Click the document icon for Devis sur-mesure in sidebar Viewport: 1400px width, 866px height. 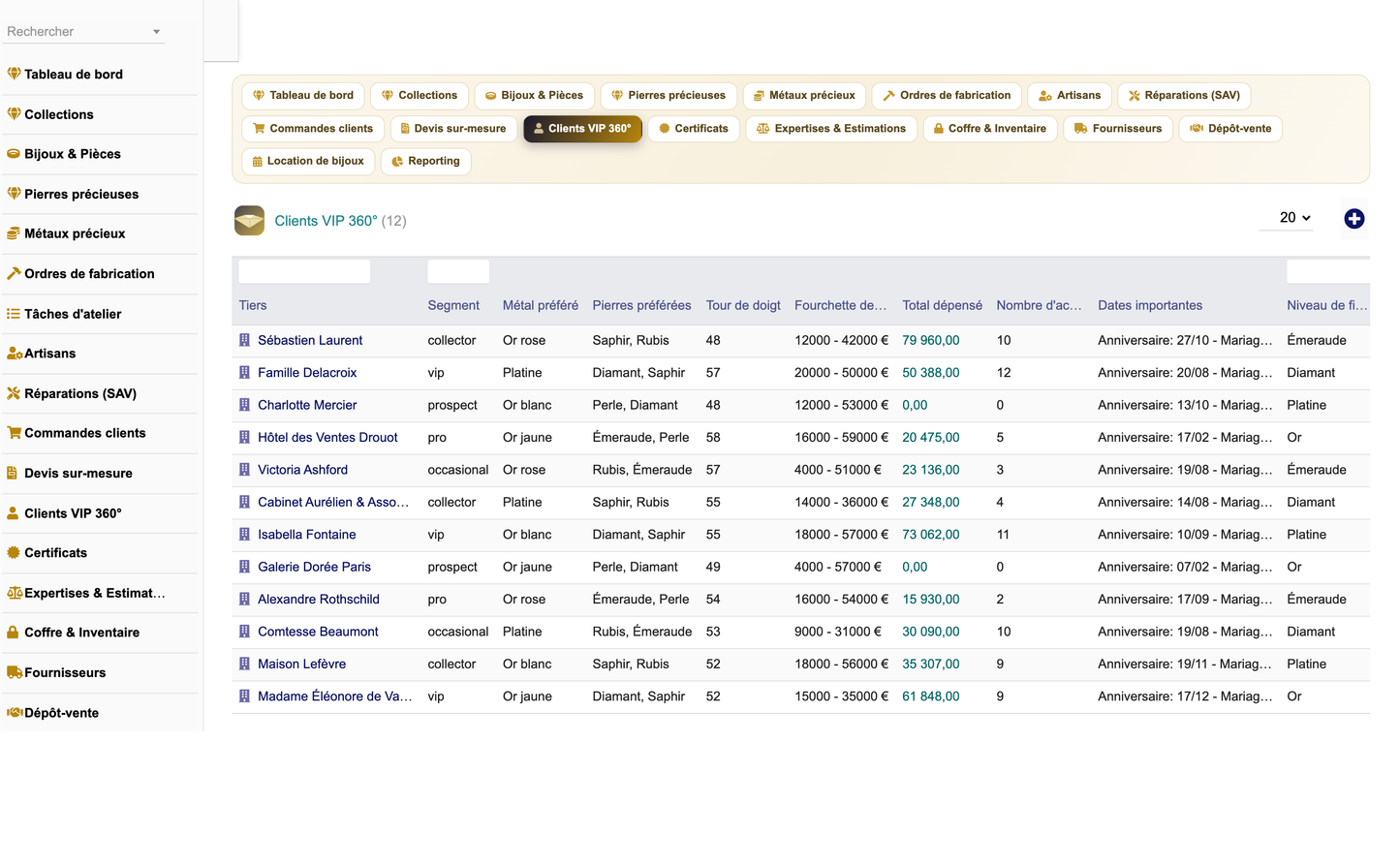click(13, 473)
